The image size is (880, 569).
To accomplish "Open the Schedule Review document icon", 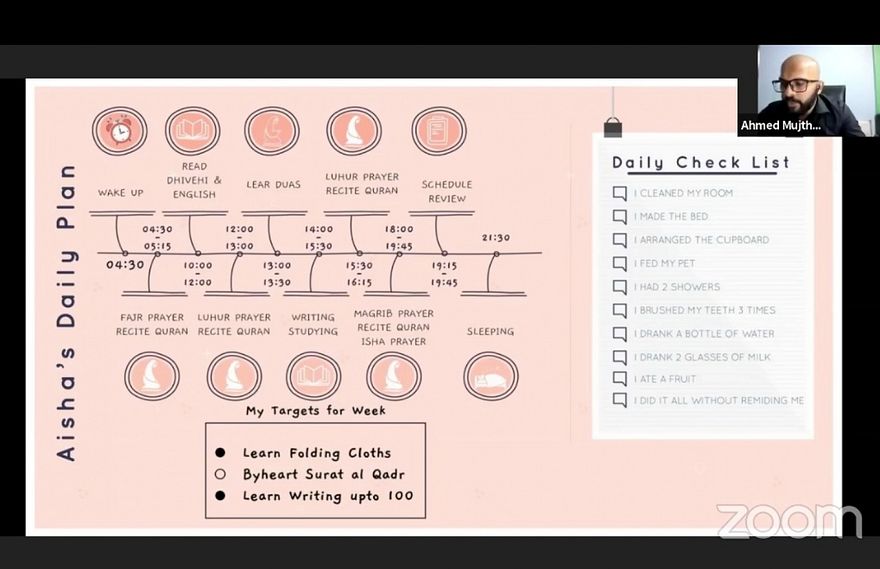I will click(438, 131).
